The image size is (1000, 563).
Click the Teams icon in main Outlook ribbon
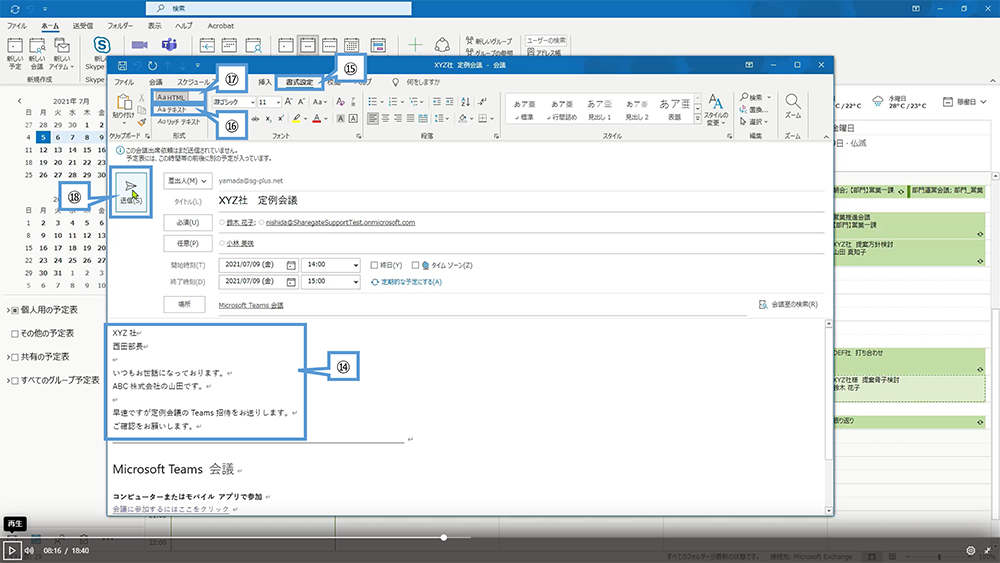[x=169, y=45]
